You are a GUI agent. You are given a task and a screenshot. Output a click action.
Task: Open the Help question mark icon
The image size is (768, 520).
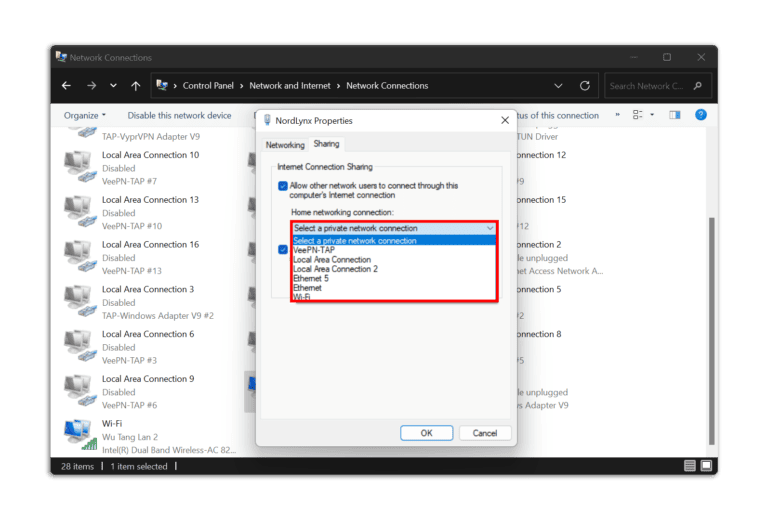[701, 115]
